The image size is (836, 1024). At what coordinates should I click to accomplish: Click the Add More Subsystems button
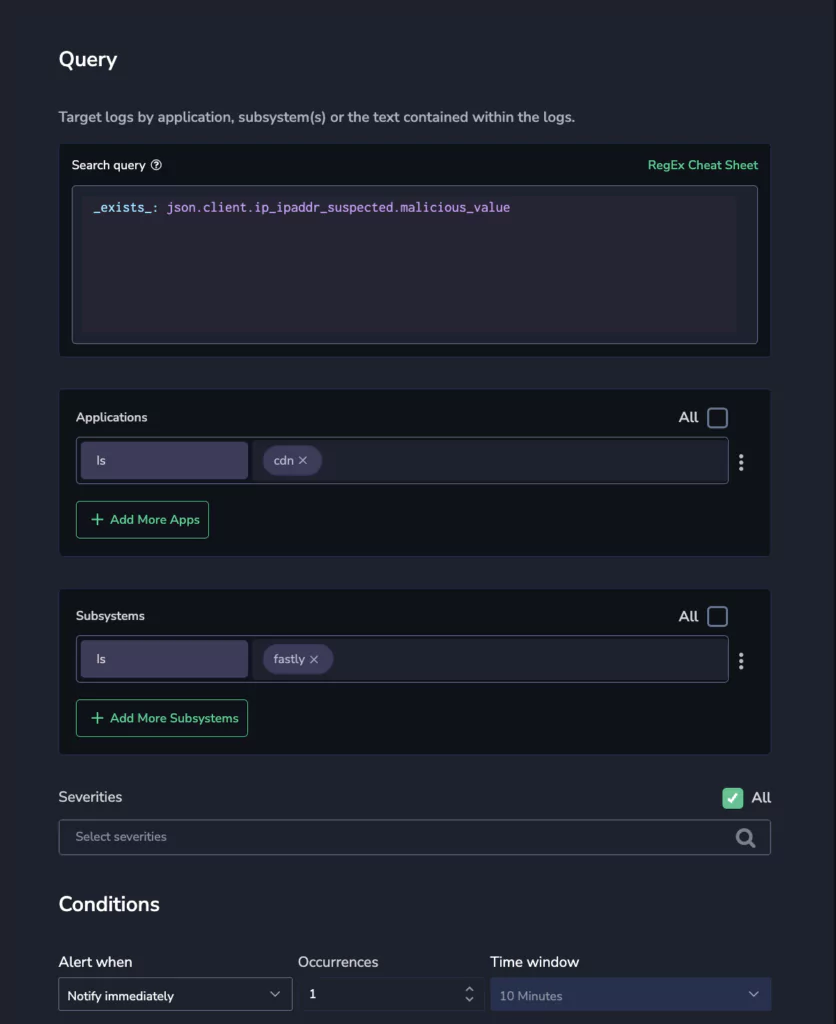[162, 718]
